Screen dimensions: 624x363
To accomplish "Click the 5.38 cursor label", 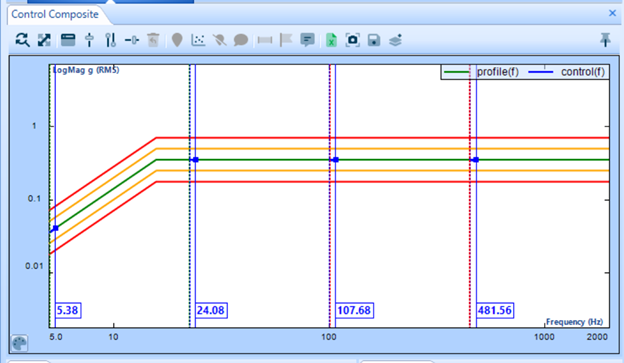I will 68,310.
